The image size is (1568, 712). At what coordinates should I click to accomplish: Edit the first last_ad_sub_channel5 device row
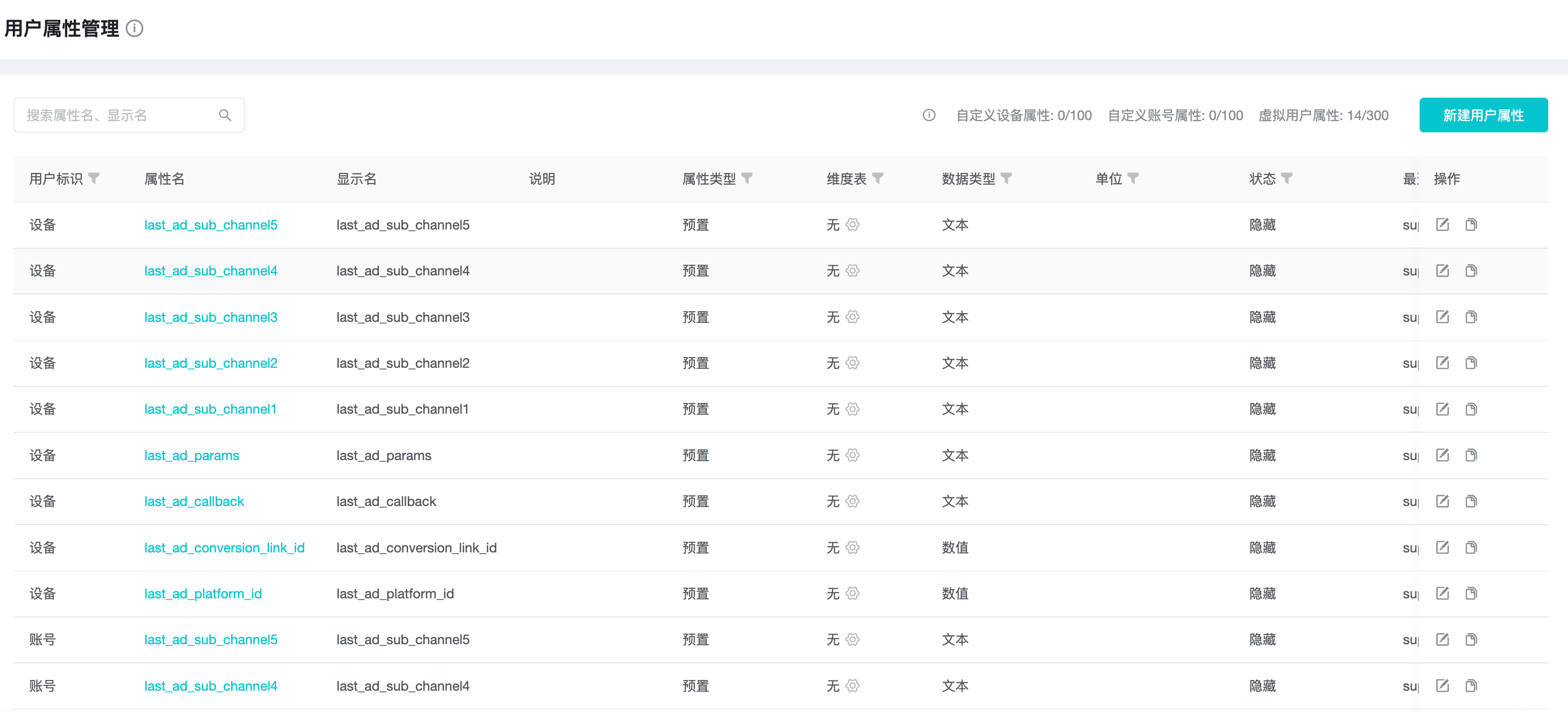tap(1442, 225)
